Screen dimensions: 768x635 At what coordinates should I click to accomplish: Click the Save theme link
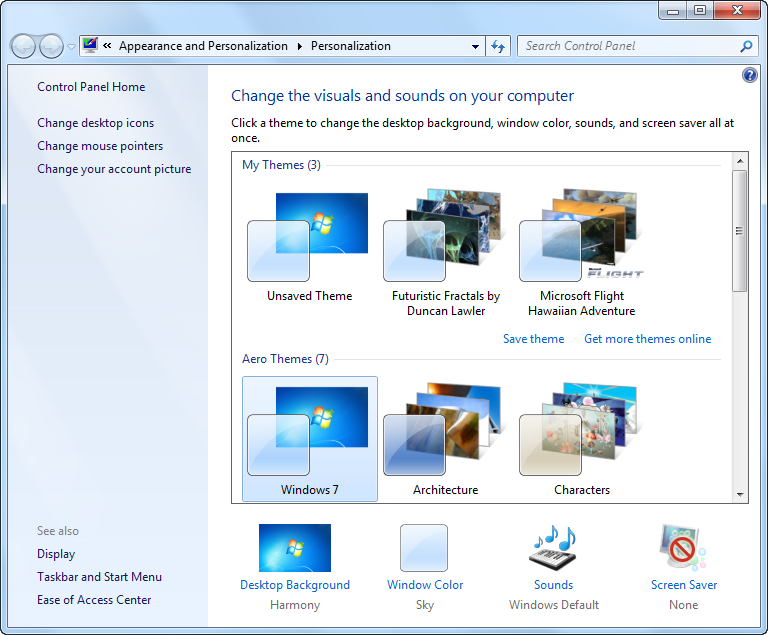tap(533, 339)
